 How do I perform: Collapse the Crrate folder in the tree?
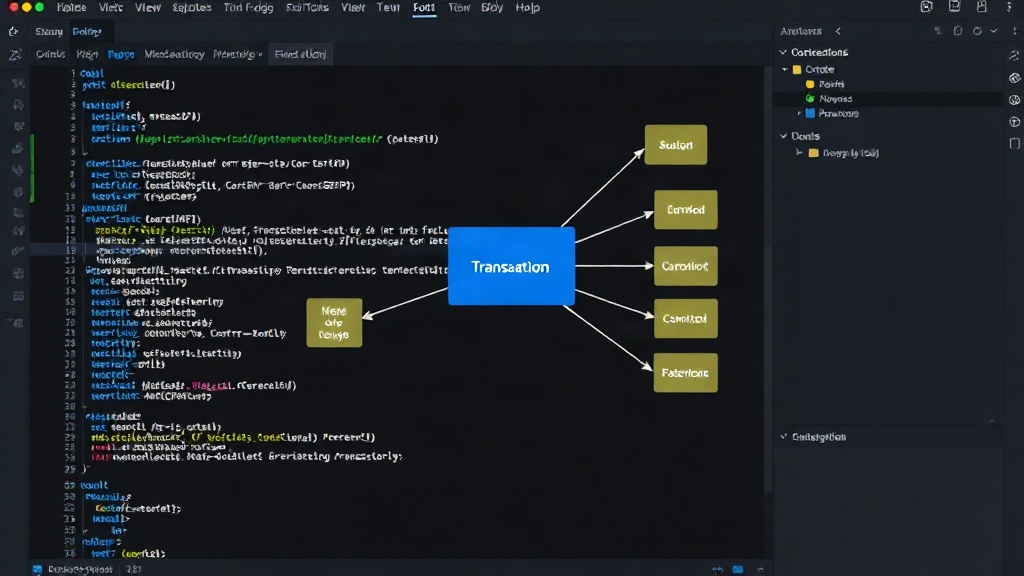click(x=785, y=69)
